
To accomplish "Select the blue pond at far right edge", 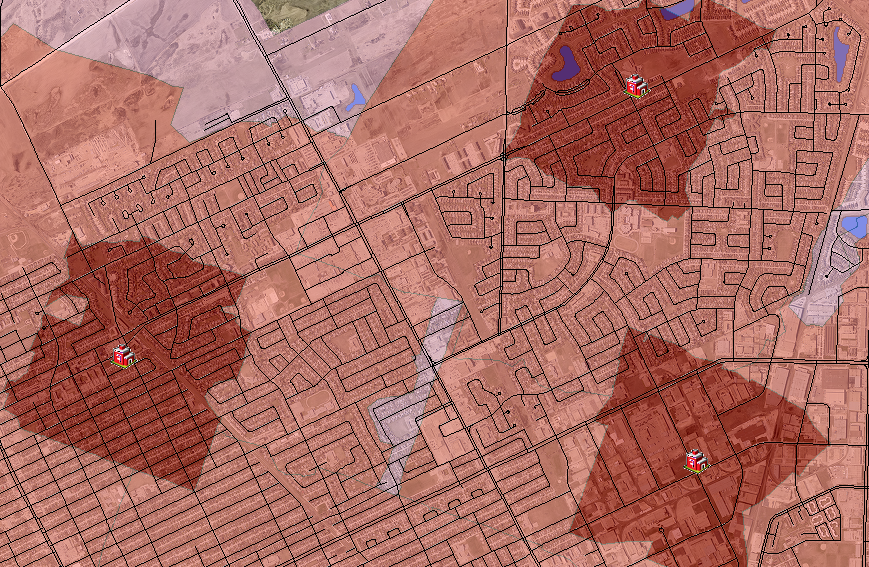I will [853, 226].
